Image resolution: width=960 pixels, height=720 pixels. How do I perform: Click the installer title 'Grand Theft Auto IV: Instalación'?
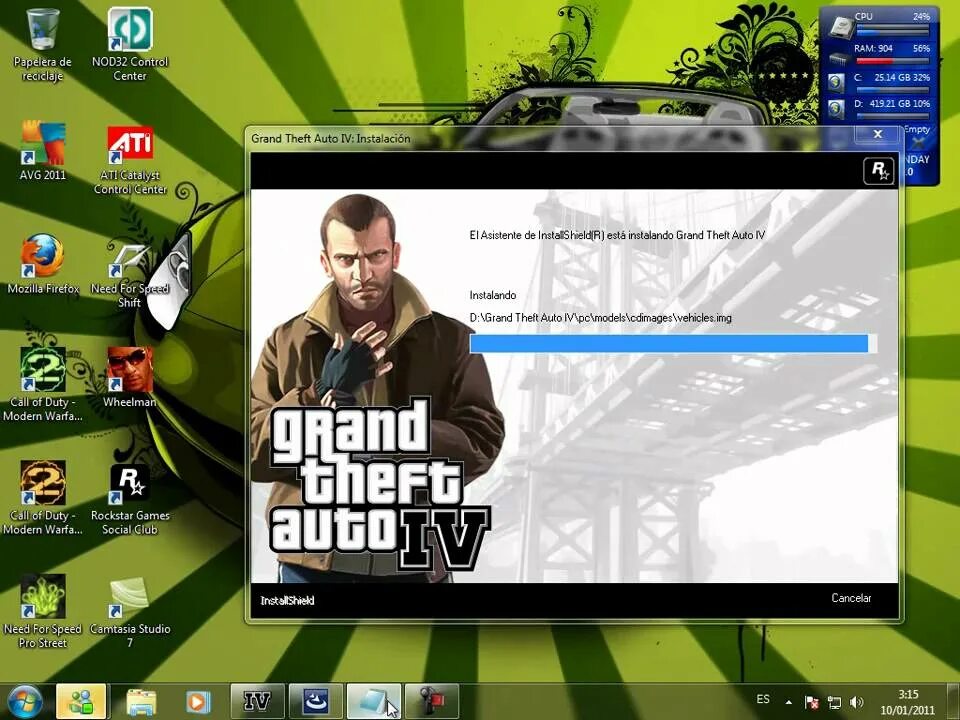[331, 139]
